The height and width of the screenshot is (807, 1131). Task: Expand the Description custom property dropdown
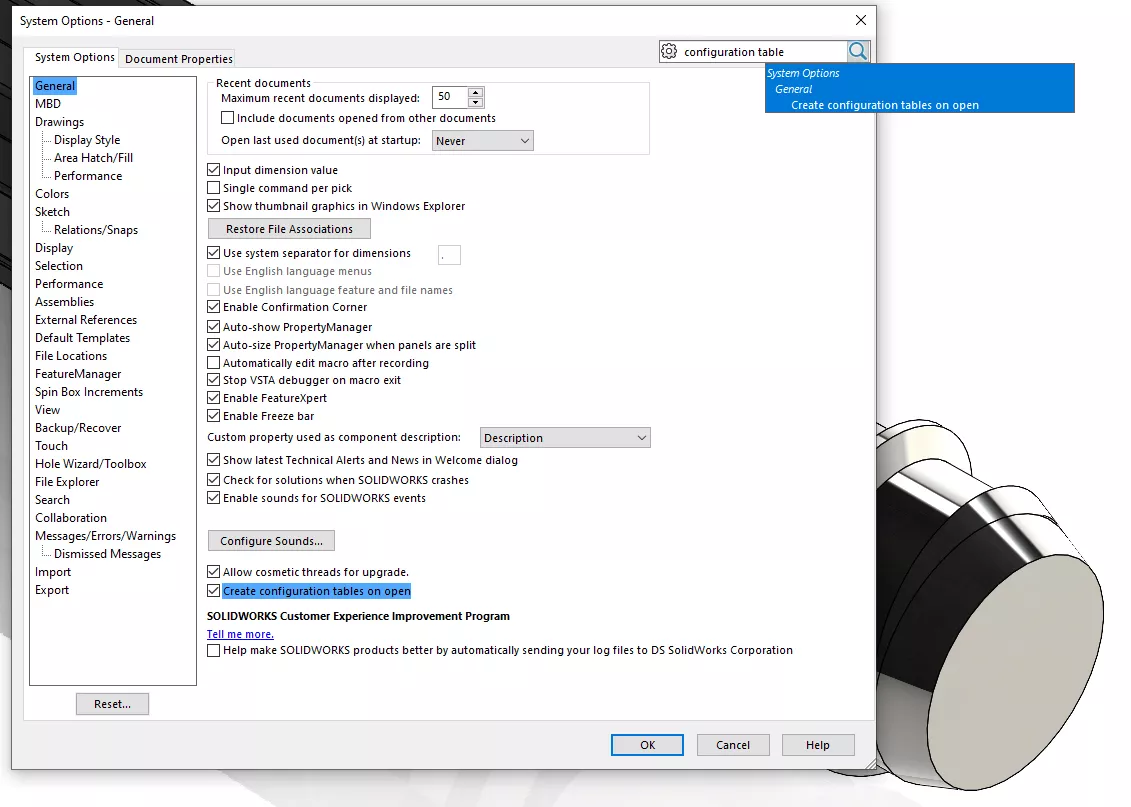565,438
